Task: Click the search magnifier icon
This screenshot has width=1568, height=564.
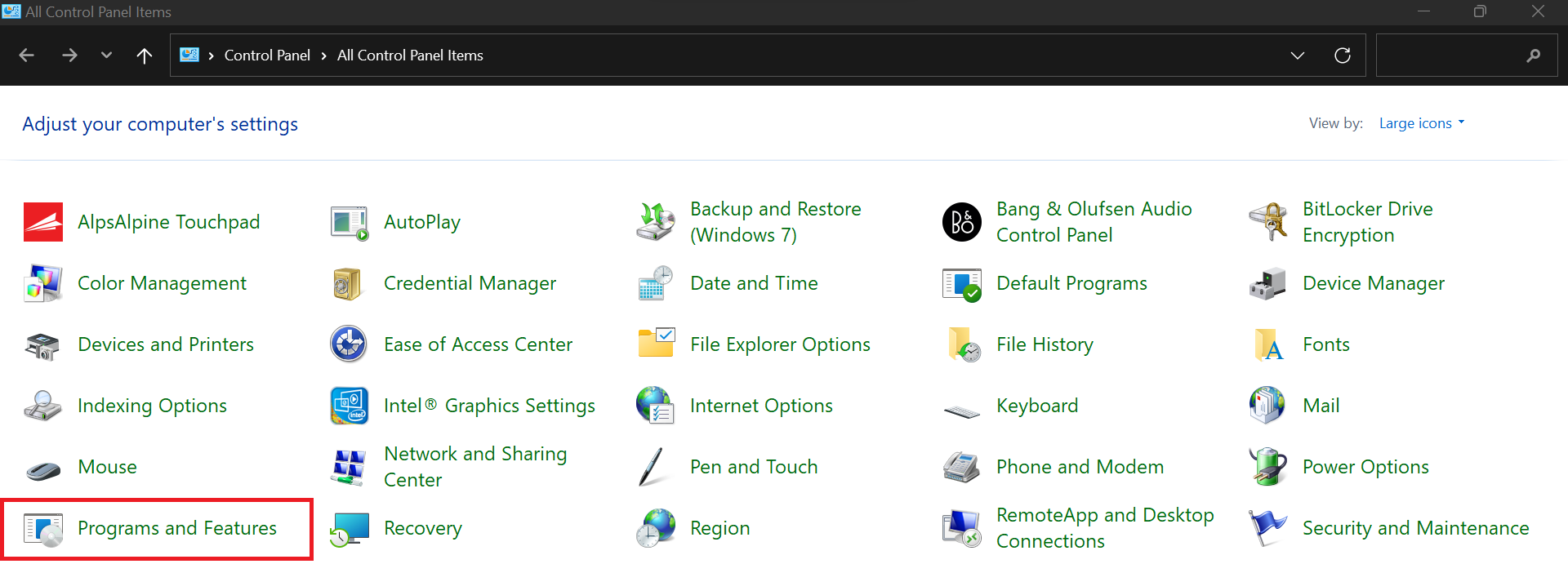Action: pos(1534,56)
